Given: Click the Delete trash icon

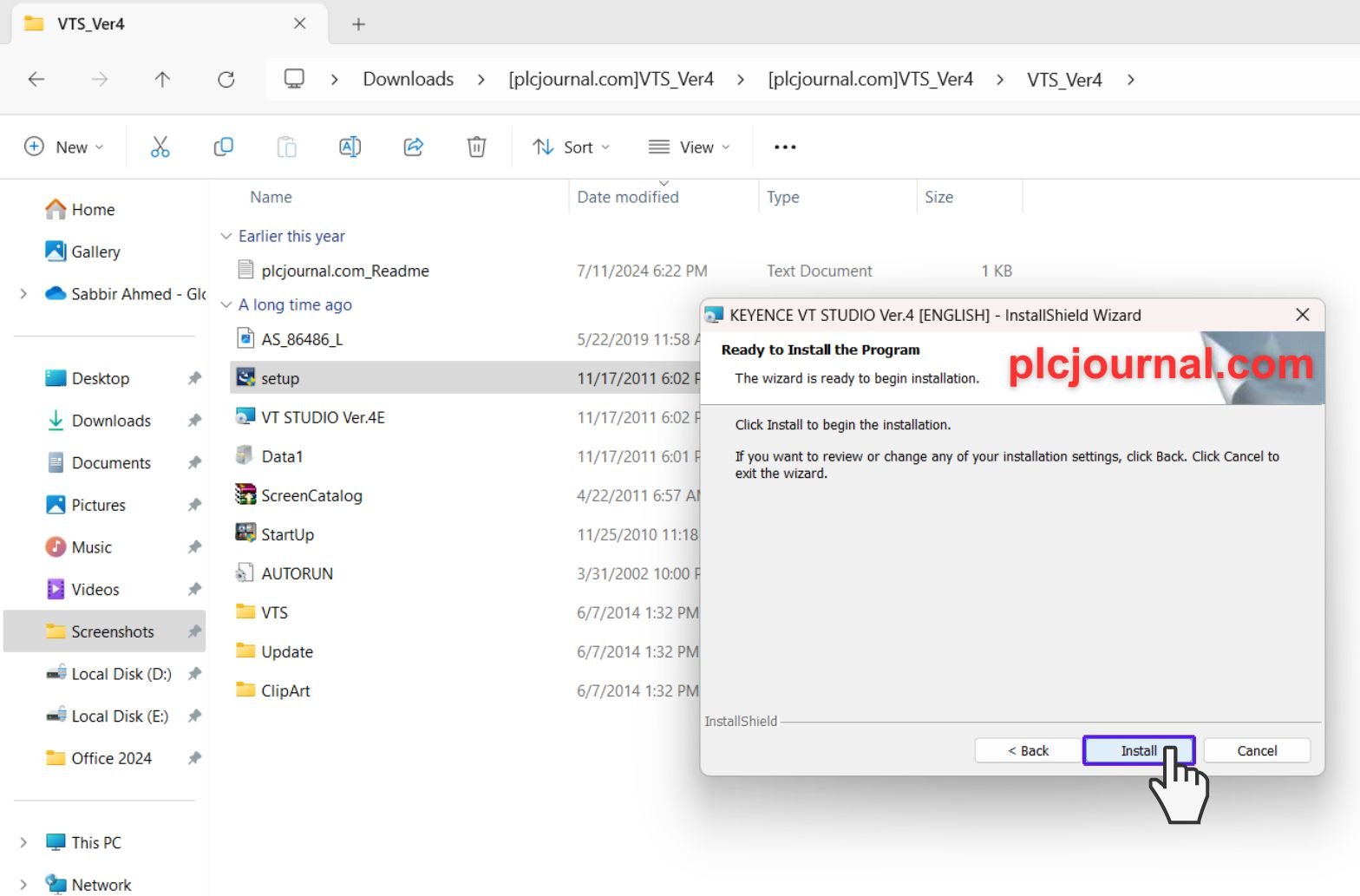Looking at the screenshot, I should click(476, 147).
